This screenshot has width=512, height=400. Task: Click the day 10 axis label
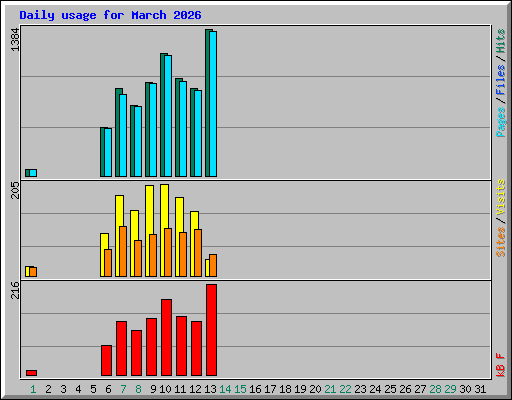pyautogui.click(x=165, y=389)
